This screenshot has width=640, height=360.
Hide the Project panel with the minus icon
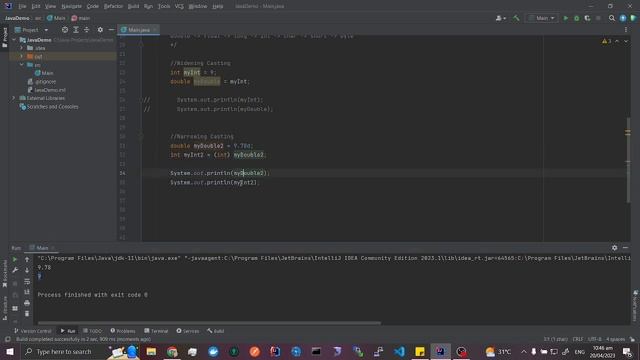pyautogui.click(x=111, y=30)
